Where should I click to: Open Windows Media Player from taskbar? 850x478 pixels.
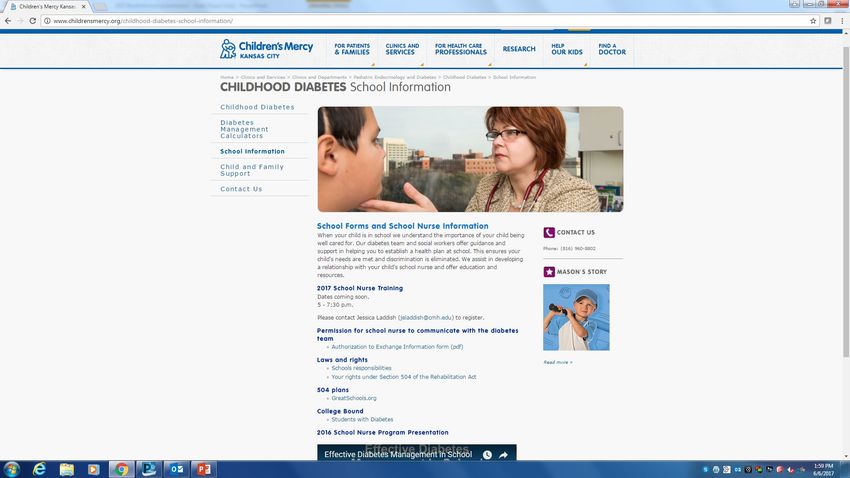point(94,469)
